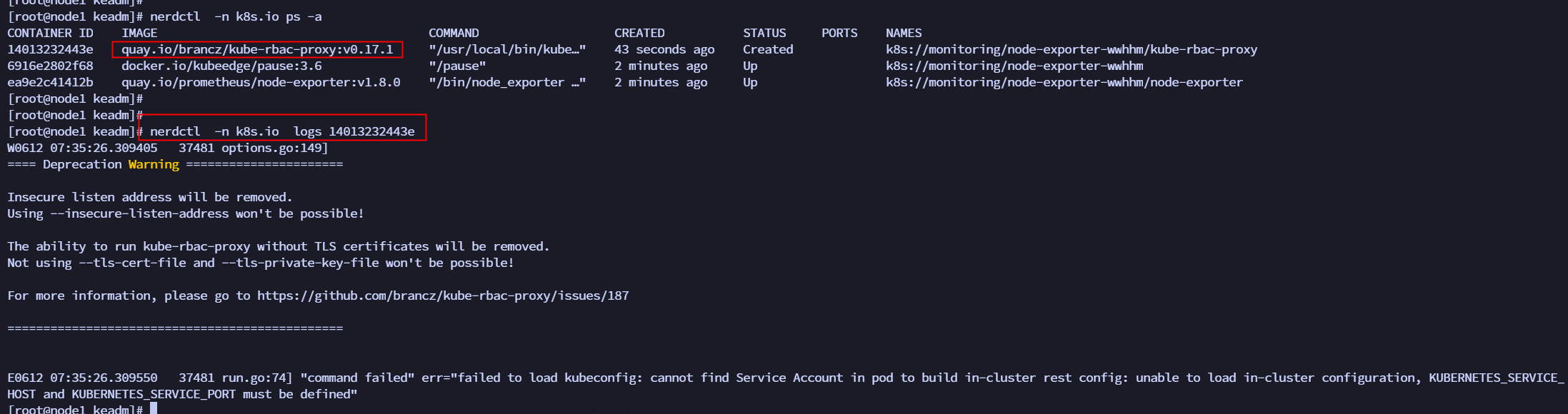Viewport: 1568px width, 414px height.
Task: Click the CREATED column header
Action: pyautogui.click(x=639, y=33)
